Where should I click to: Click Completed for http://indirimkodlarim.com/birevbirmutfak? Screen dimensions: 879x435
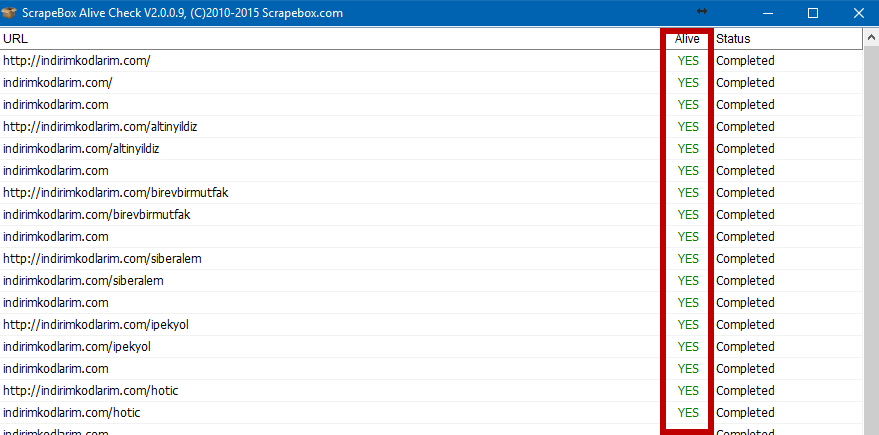(x=745, y=193)
